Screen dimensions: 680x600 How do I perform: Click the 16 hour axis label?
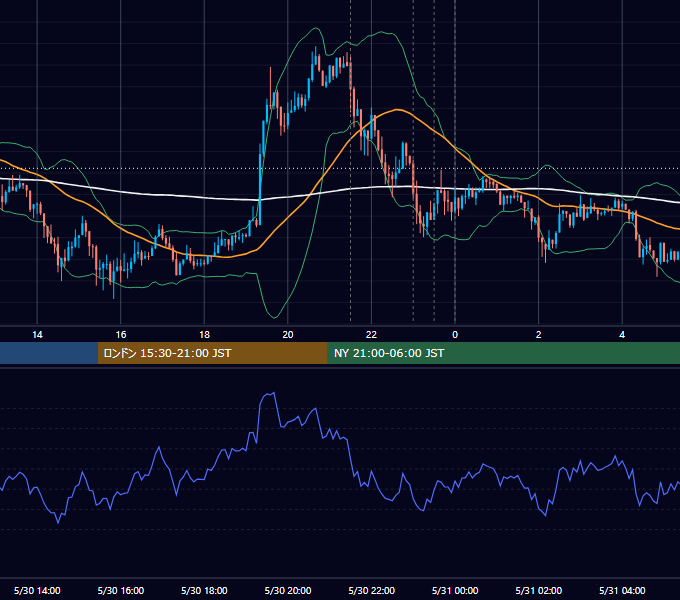pyautogui.click(x=121, y=335)
